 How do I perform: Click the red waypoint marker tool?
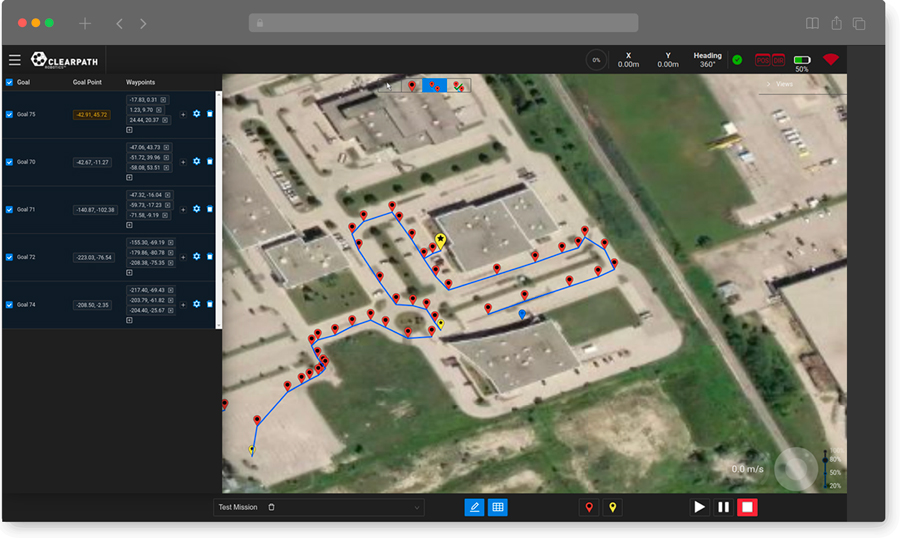click(x=589, y=507)
